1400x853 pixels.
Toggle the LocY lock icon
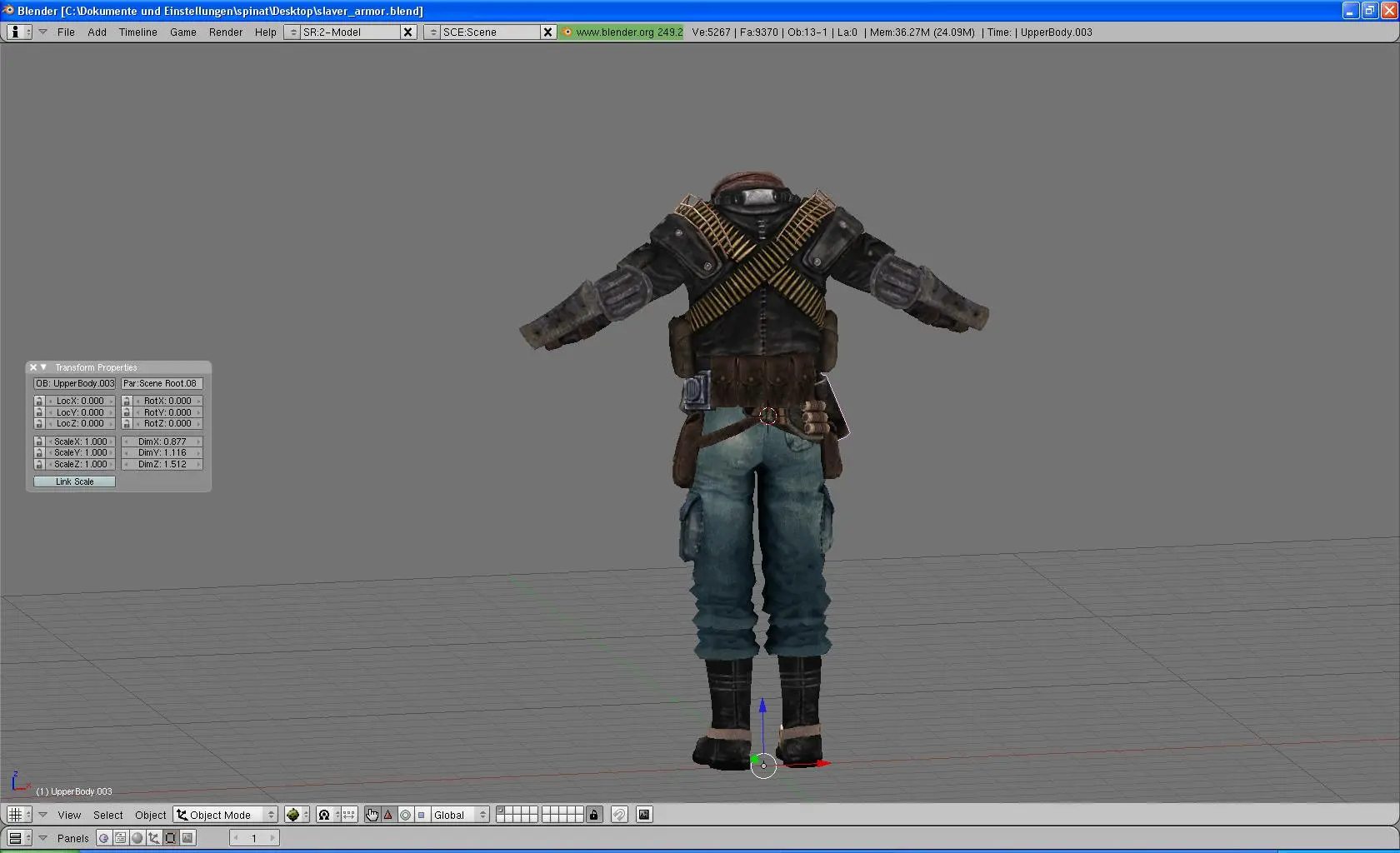tap(39, 412)
